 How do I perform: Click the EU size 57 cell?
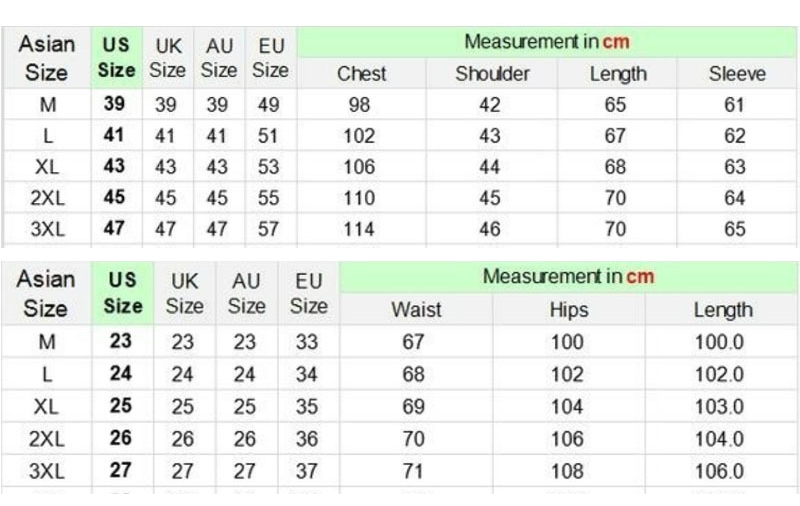point(268,228)
